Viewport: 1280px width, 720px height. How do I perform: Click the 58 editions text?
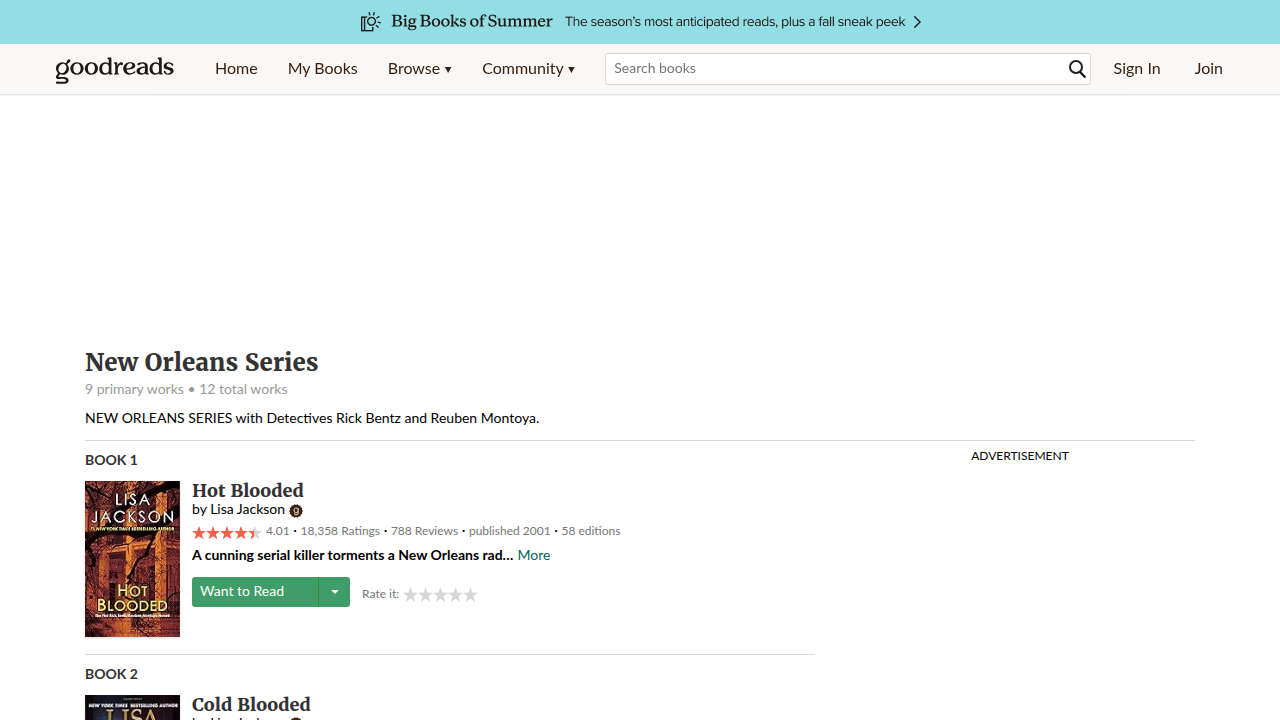[591, 531]
